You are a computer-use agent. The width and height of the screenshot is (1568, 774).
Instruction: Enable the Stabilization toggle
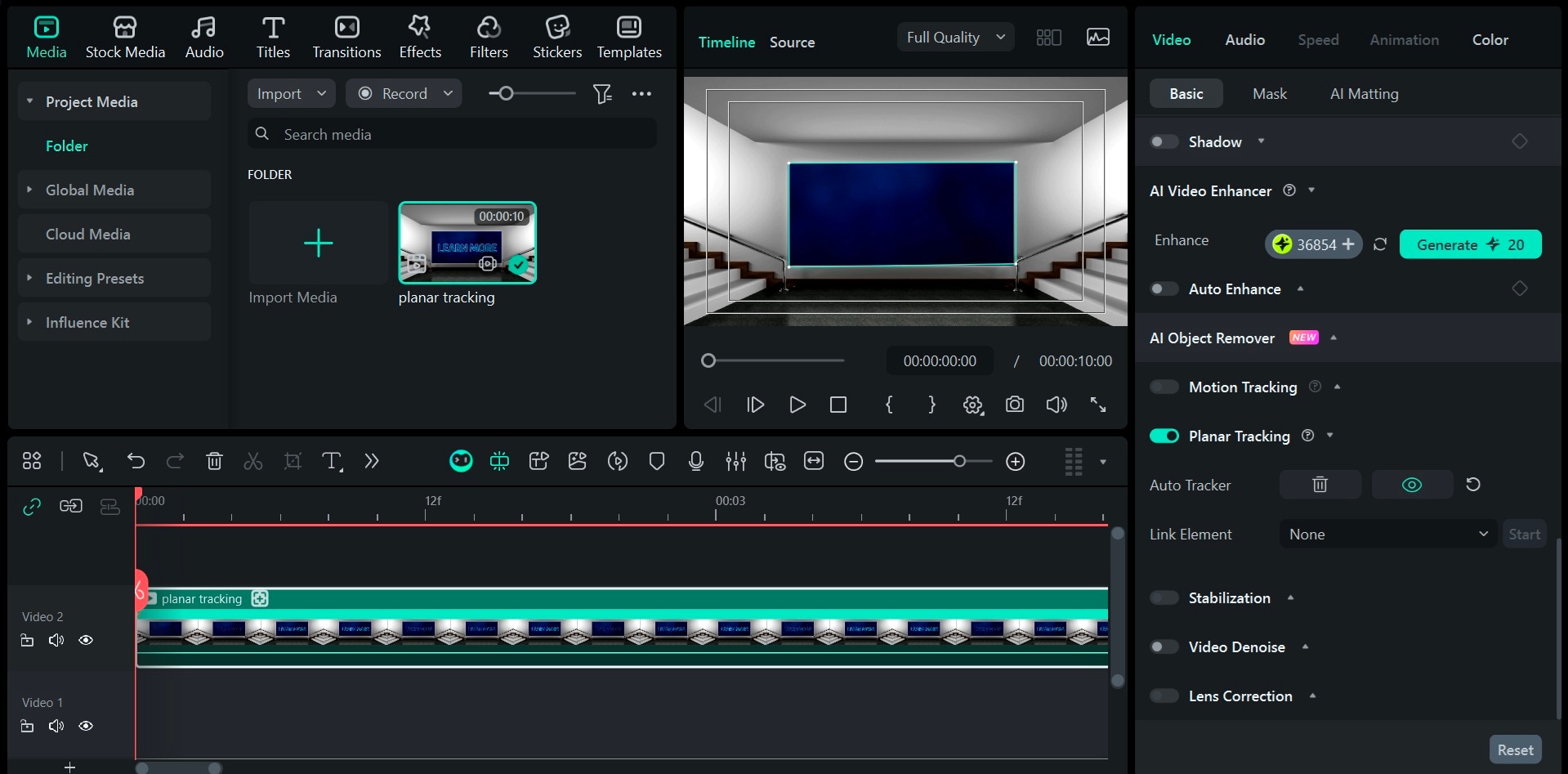[x=1164, y=597]
